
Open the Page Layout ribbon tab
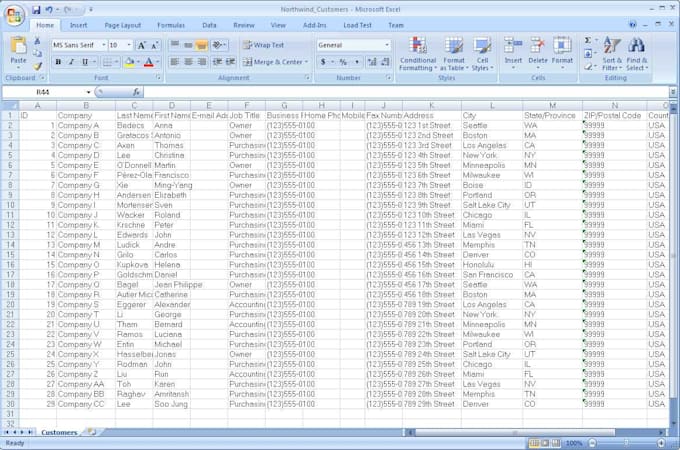(x=123, y=25)
